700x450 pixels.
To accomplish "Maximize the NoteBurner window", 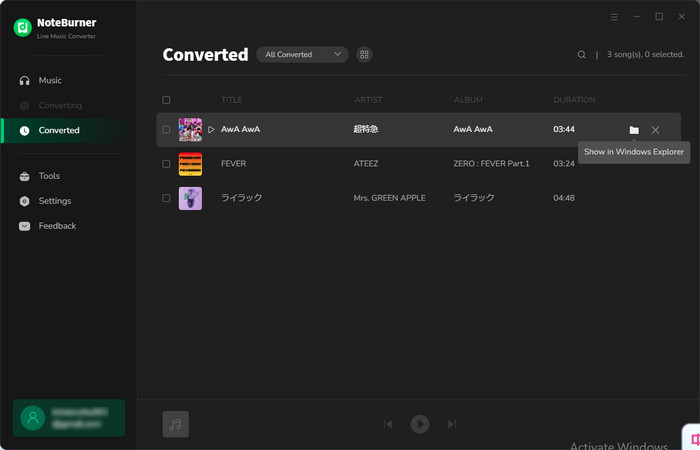I will point(659,17).
